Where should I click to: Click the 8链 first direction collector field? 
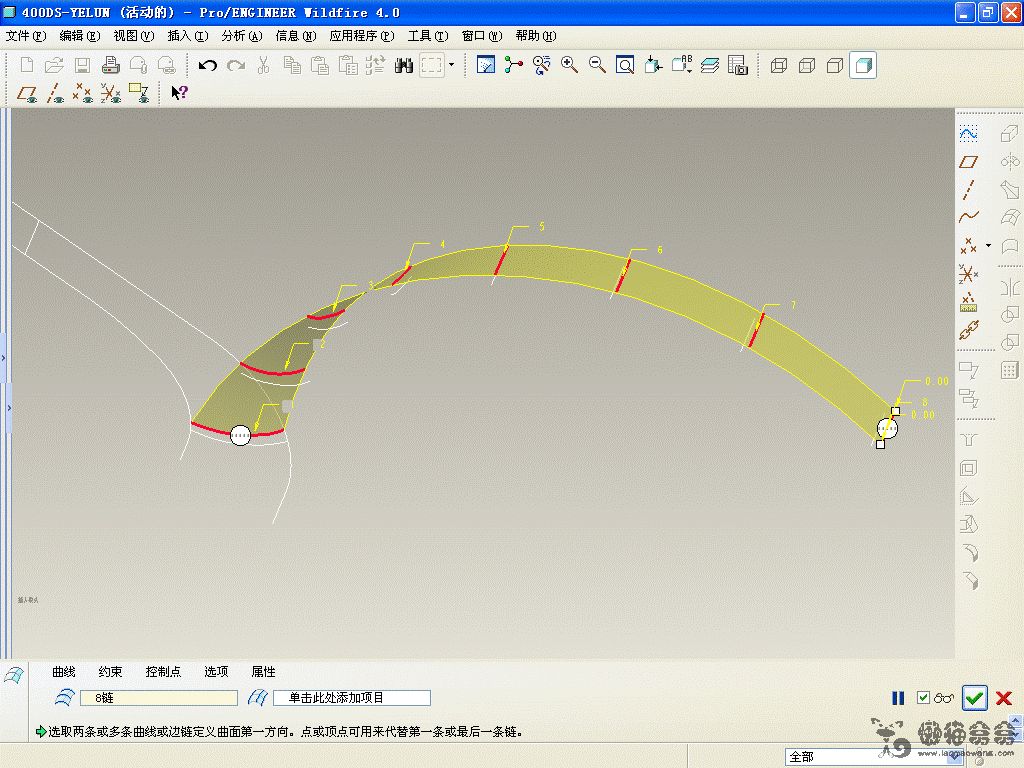[159, 698]
